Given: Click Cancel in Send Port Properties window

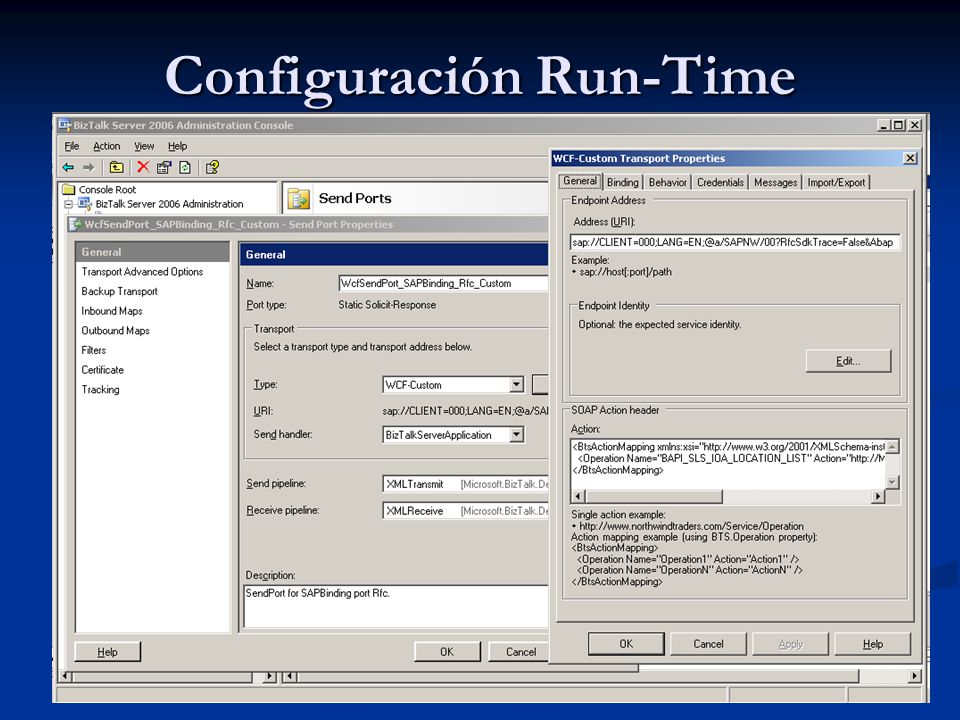Looking at the screenshot, I should (520, 652).
